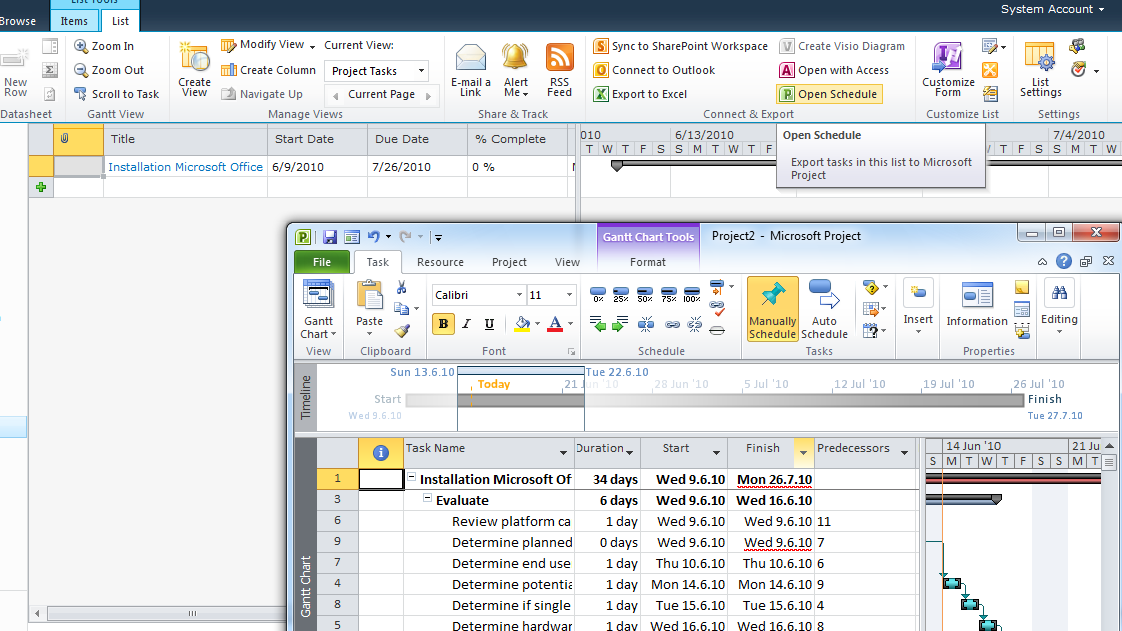
Task: Click Zoom In in Gantt View group
Action: point(104,46)
